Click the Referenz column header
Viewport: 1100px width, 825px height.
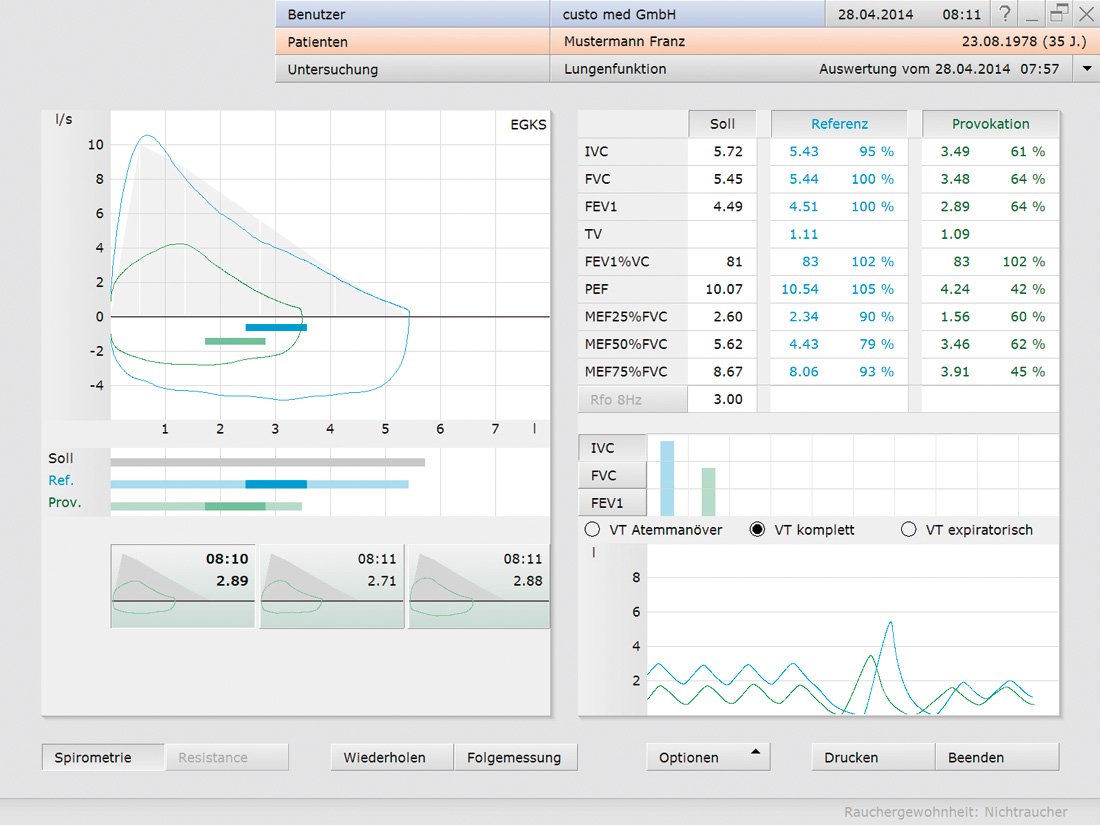tap(839, 124)
